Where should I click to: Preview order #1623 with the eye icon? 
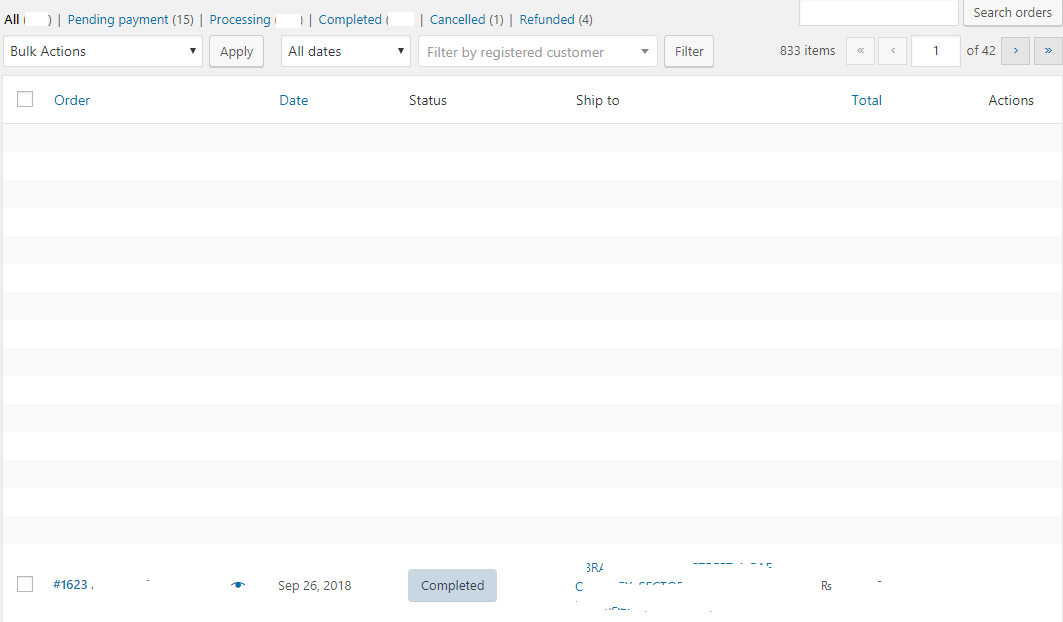tap(237, 585)
